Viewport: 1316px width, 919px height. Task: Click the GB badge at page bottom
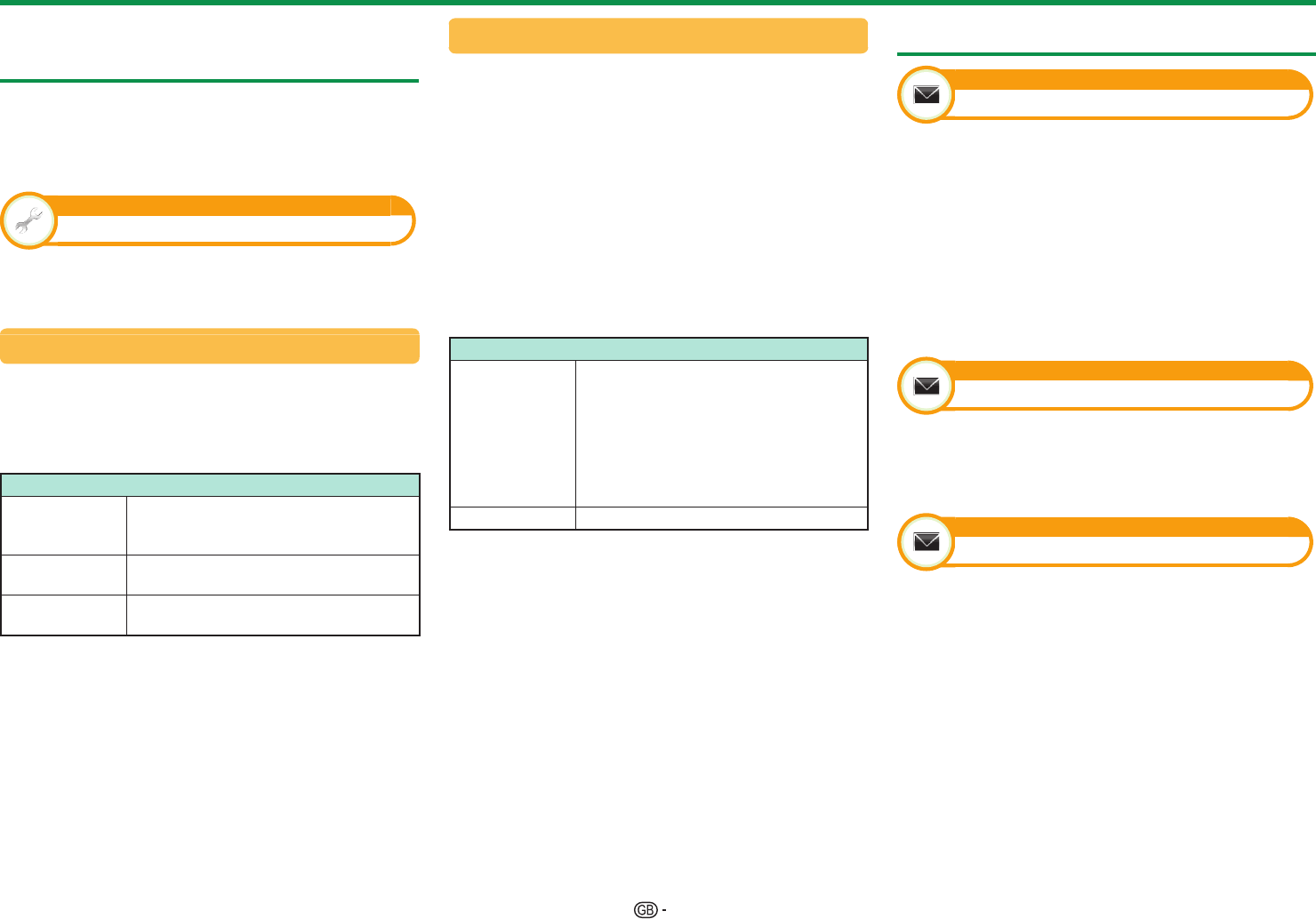tap(646, 909)
